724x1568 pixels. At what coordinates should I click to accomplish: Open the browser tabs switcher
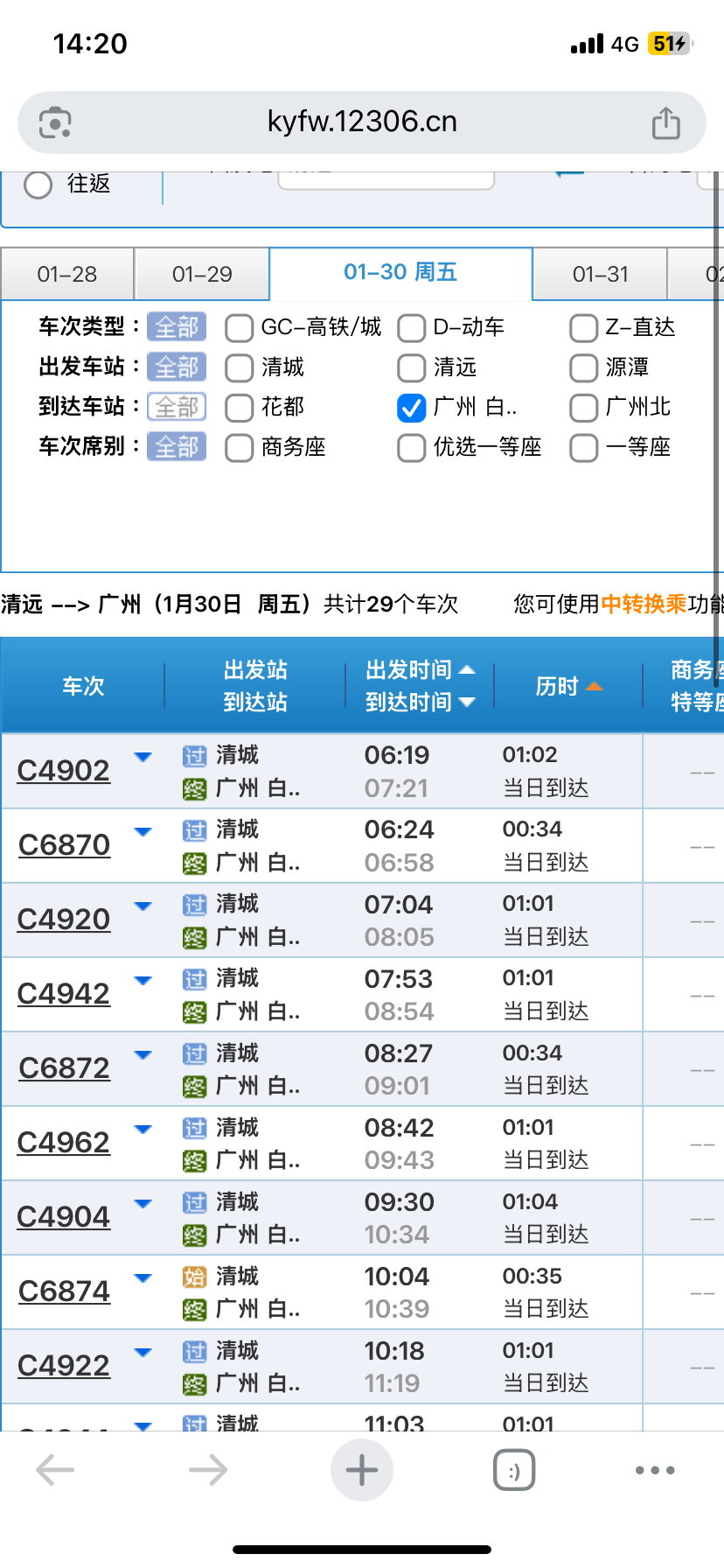(x=514, y=1470)
